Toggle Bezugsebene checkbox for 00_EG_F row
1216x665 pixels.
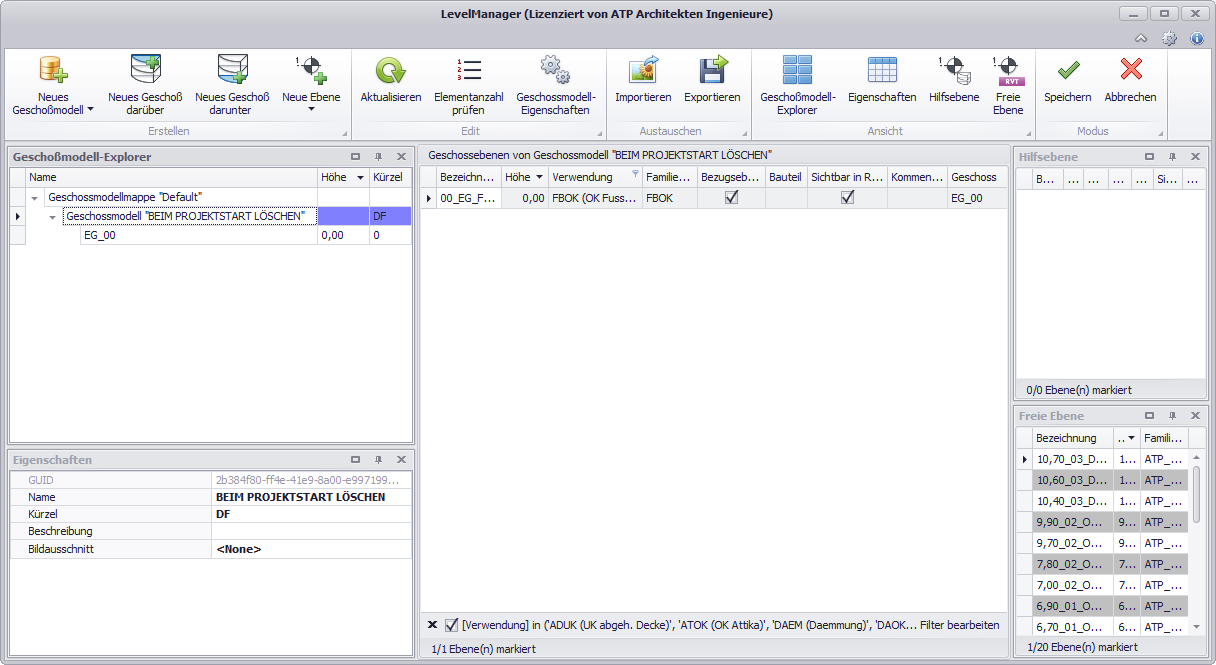[x=731, y=199]
